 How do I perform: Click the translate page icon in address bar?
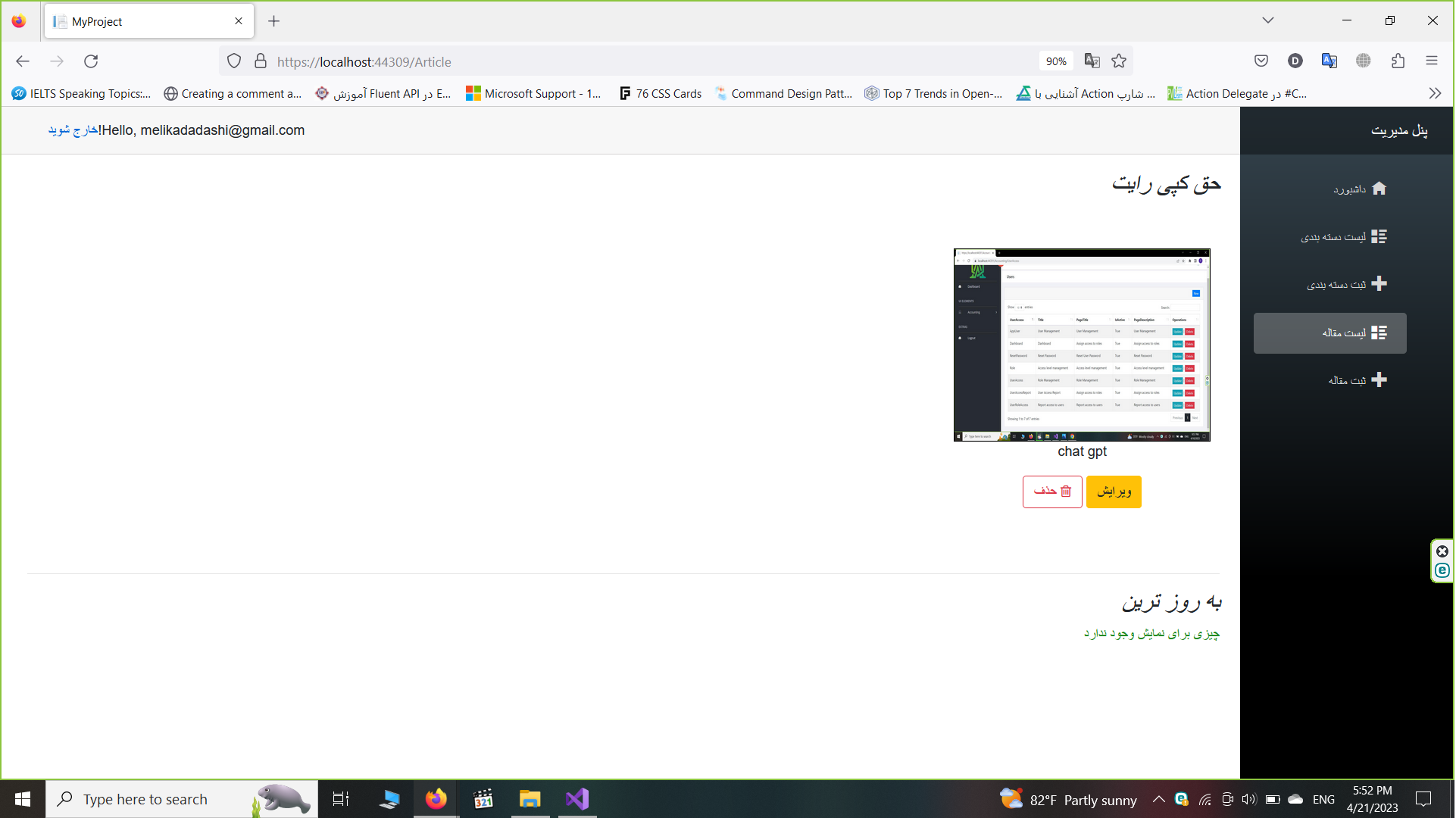[1092, 61]
